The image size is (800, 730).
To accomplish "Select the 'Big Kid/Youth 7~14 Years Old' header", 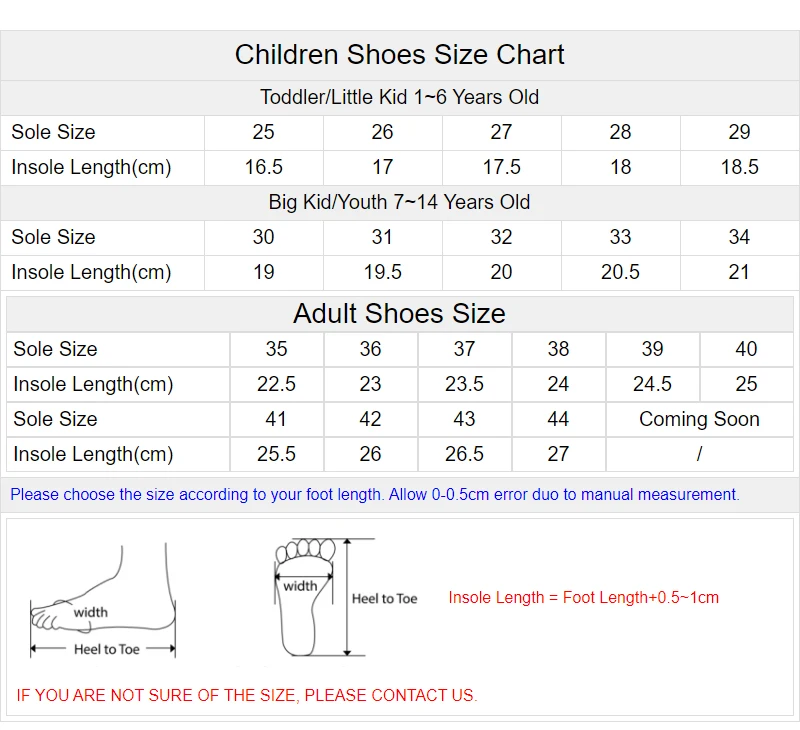I will click(x=400, y=202).
